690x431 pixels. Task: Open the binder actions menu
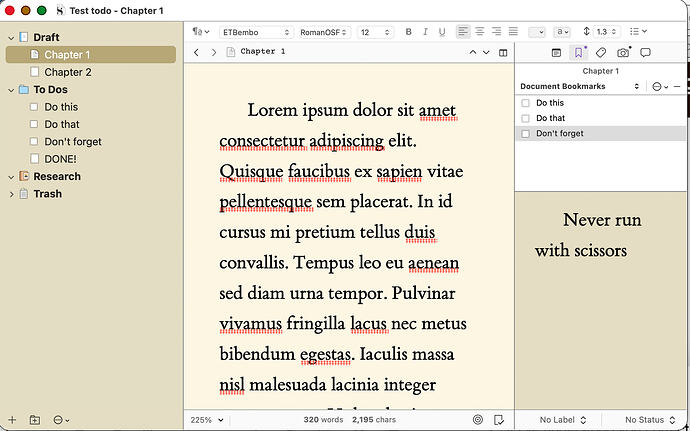pyautogui.click(x=61, y=420)
